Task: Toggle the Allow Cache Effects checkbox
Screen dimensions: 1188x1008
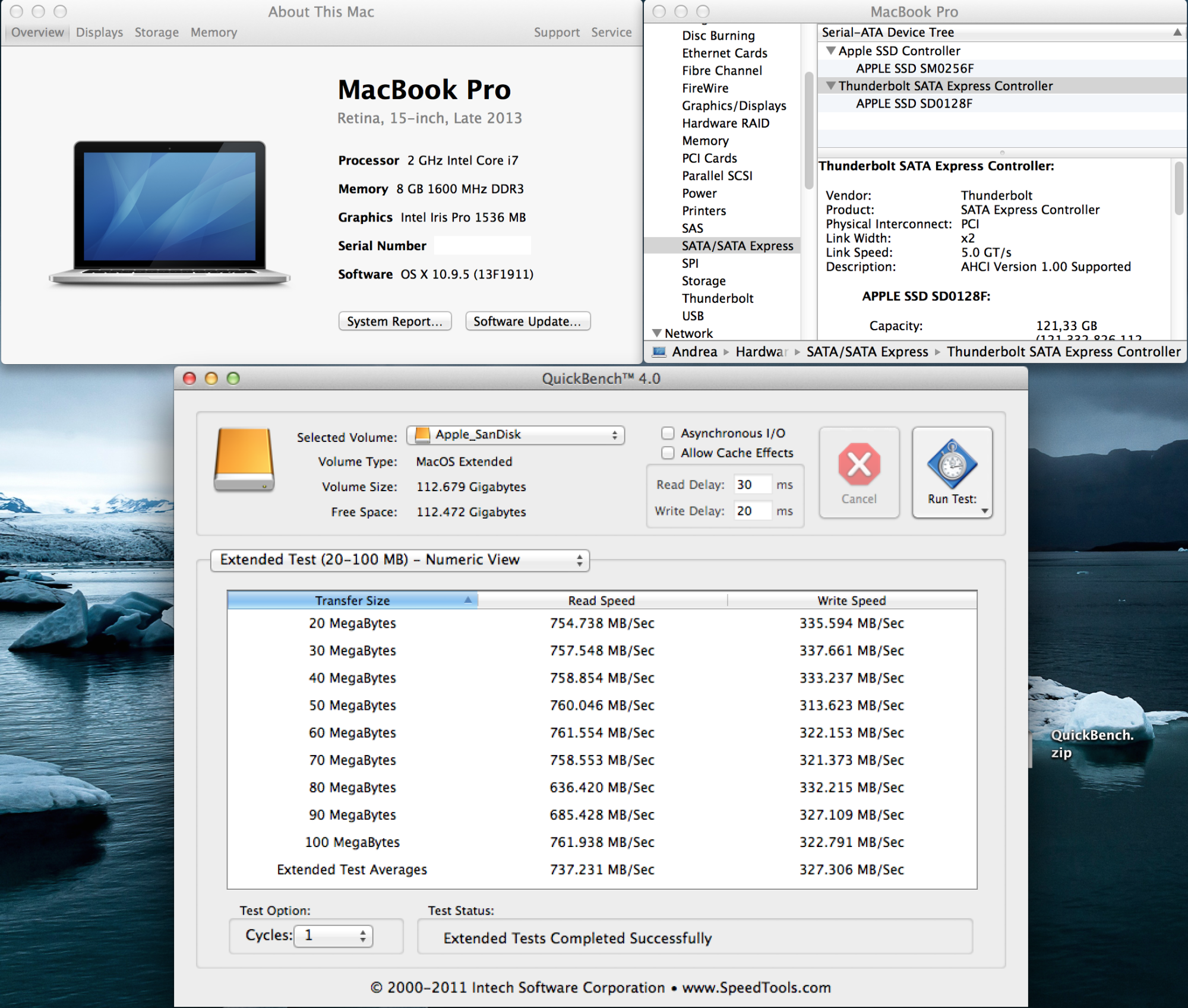Action: (668, 453)
